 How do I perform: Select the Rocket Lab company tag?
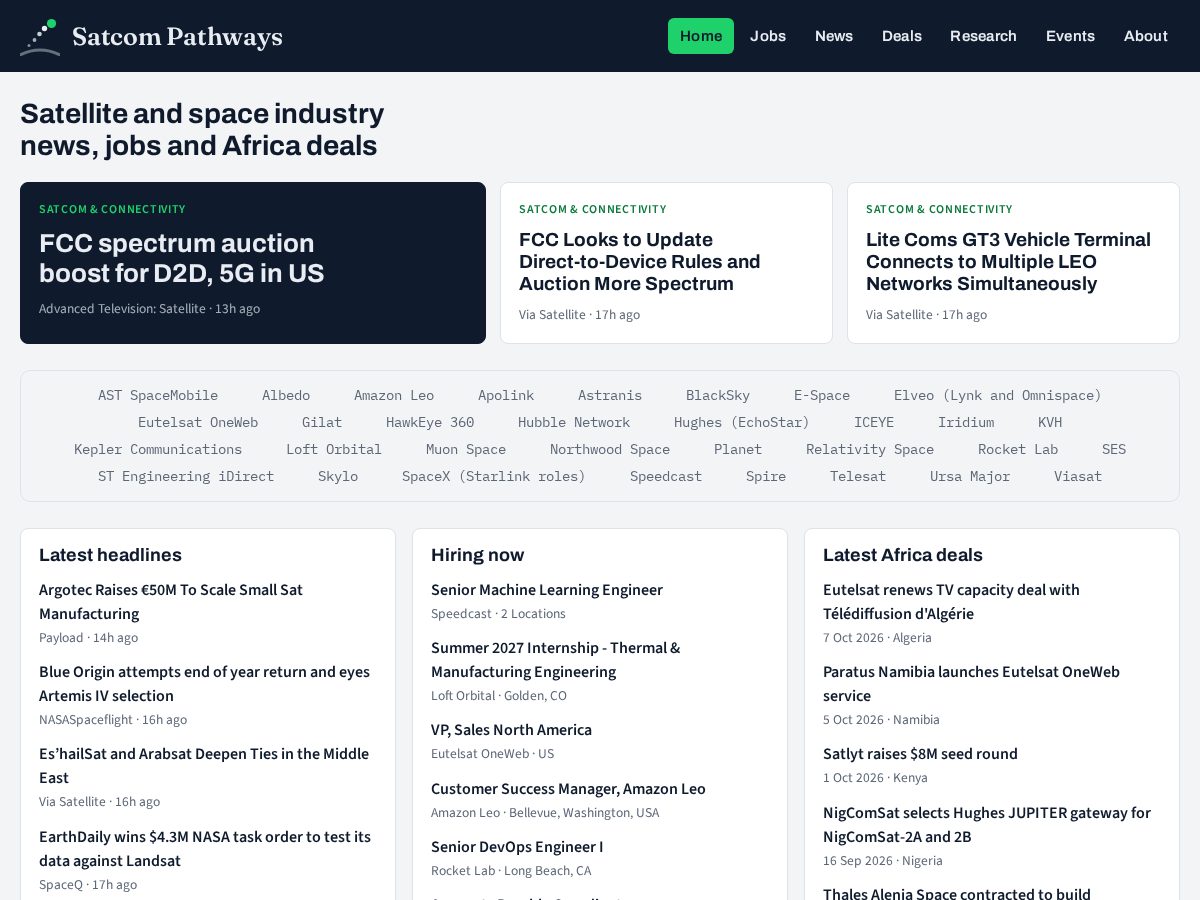(1018, 449)
